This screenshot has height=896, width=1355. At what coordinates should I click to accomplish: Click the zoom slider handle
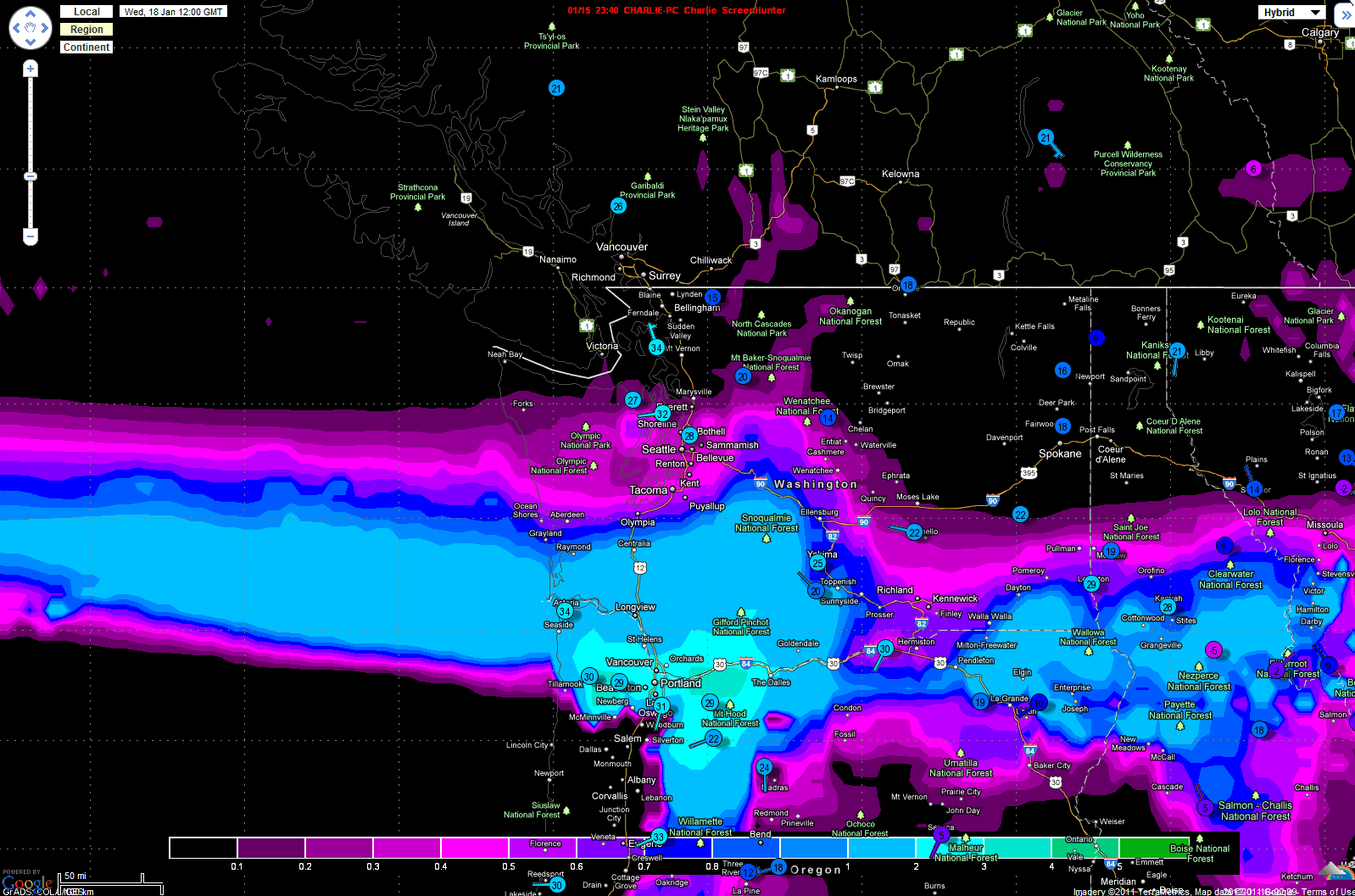click(x=31, y=176)
